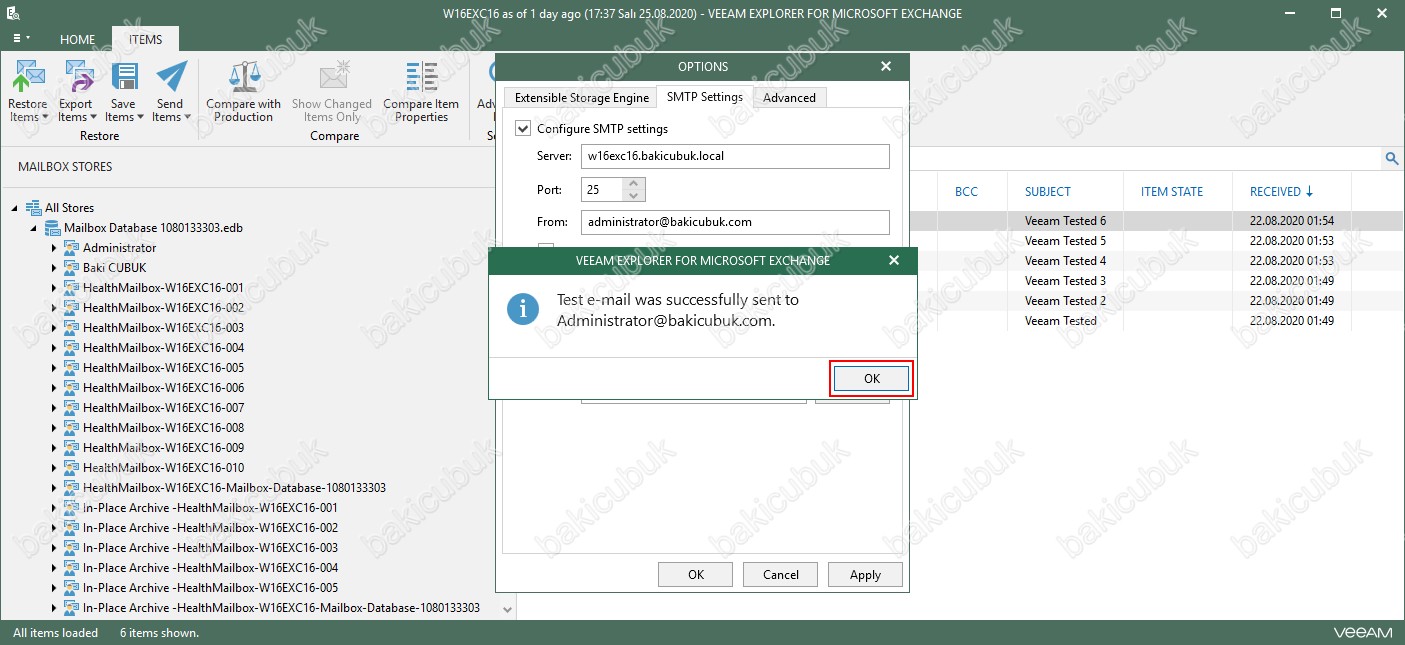This screenshot has width=1405, height=645.
Task: Collapse the All Stores tree node
Action: pos(14,208)
